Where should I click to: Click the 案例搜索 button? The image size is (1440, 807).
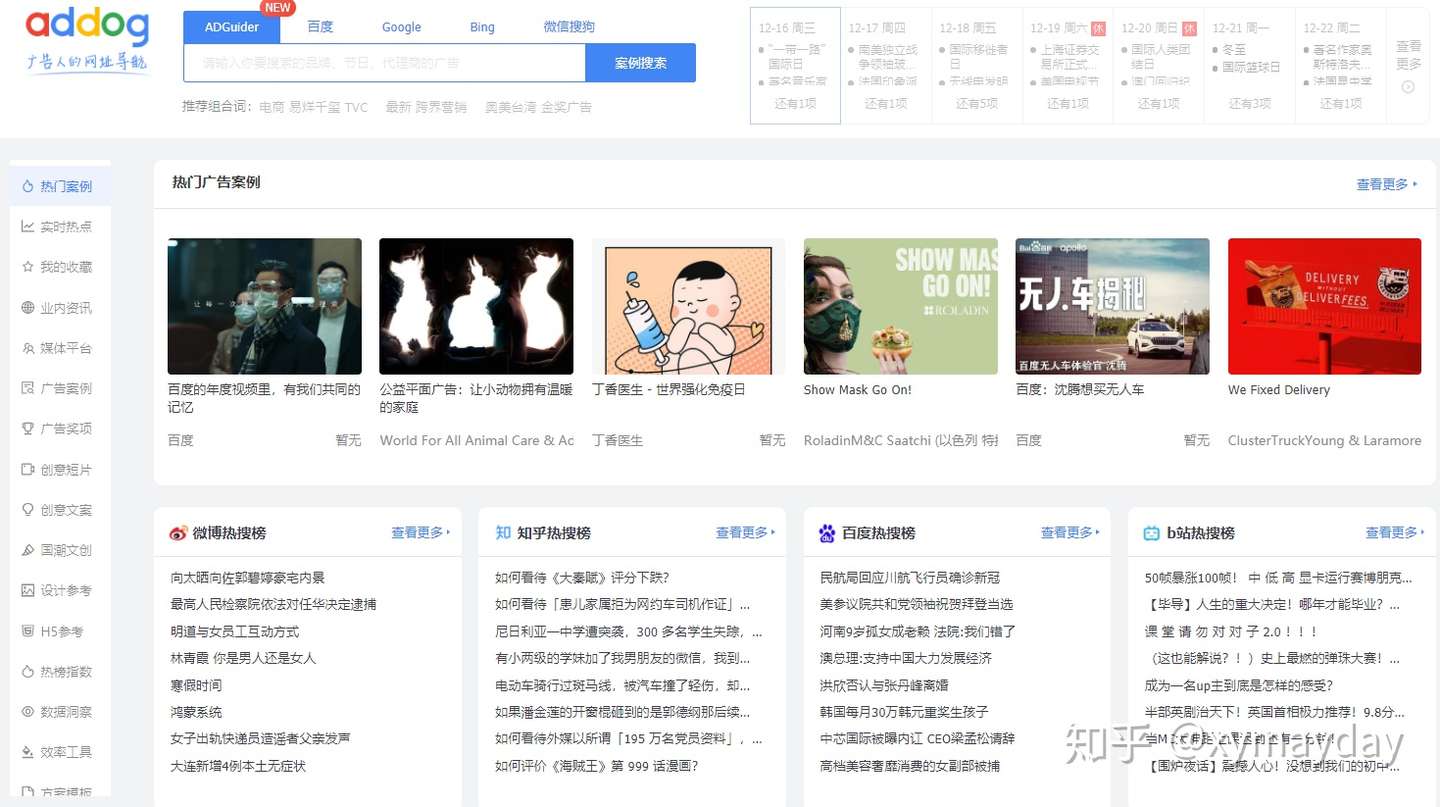point(641,63)
